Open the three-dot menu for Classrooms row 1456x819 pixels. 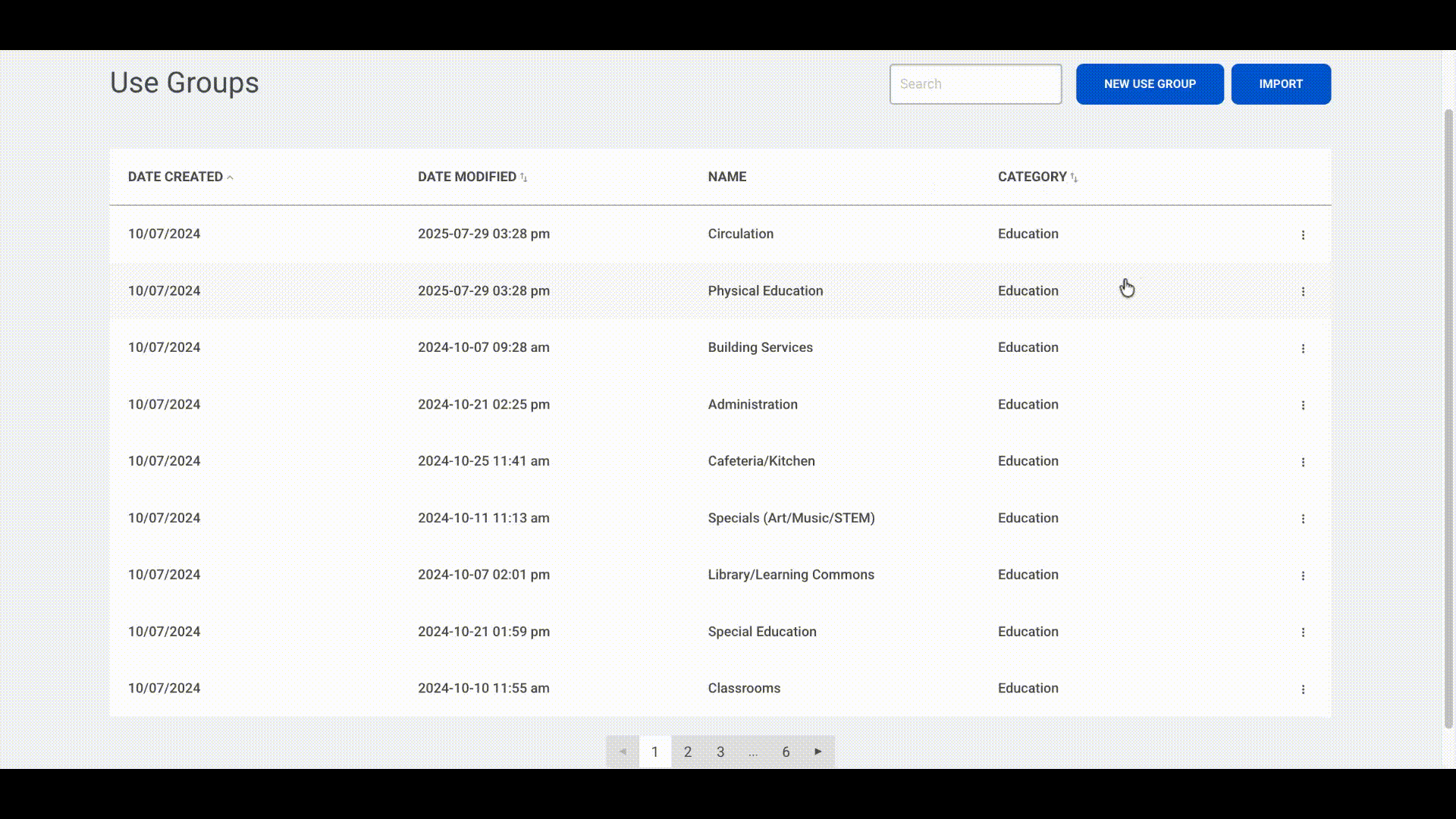pyautogui.click(x=1303, y=689)
